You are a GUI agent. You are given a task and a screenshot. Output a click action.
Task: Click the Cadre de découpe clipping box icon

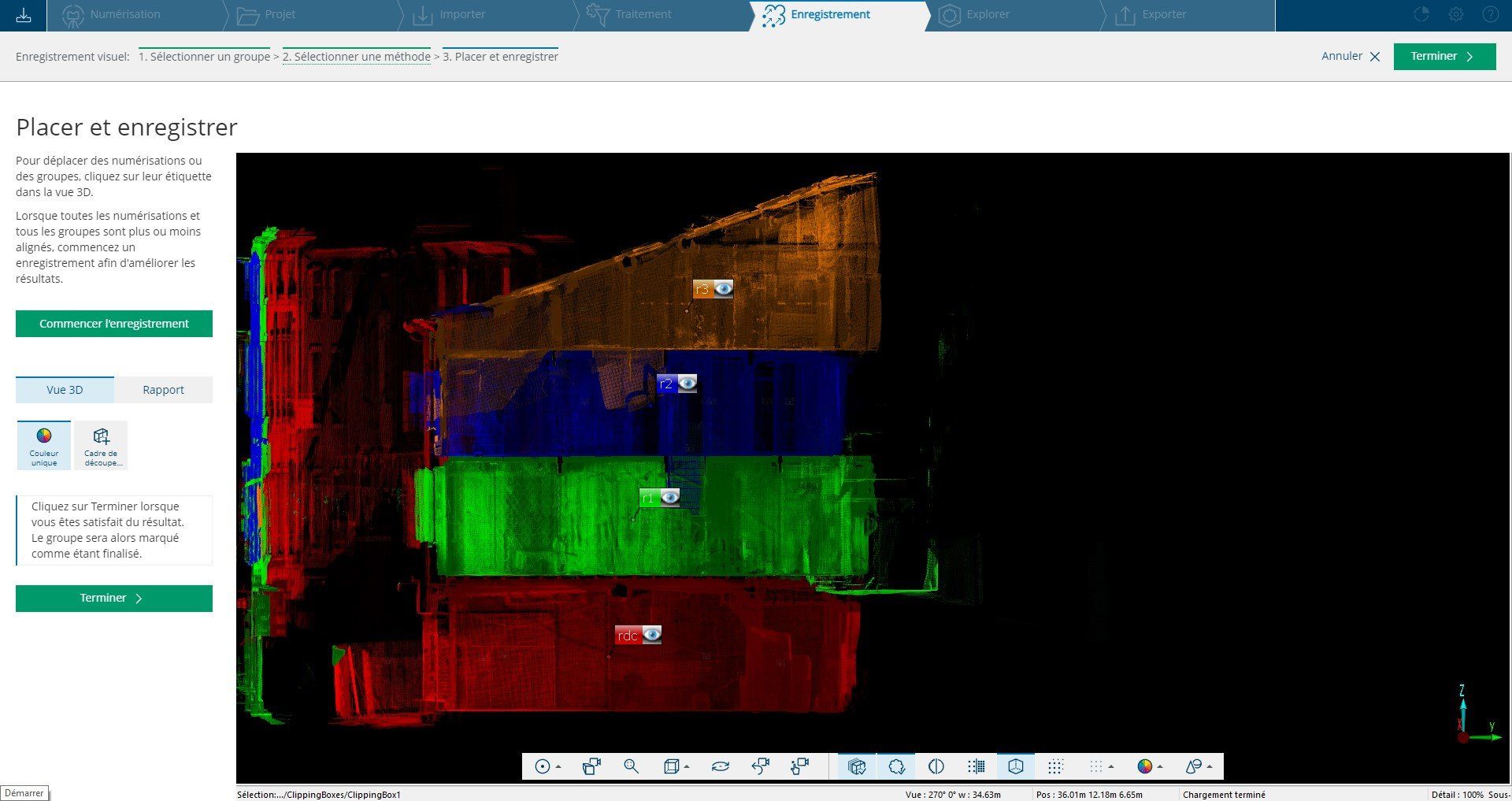(101, 445)
